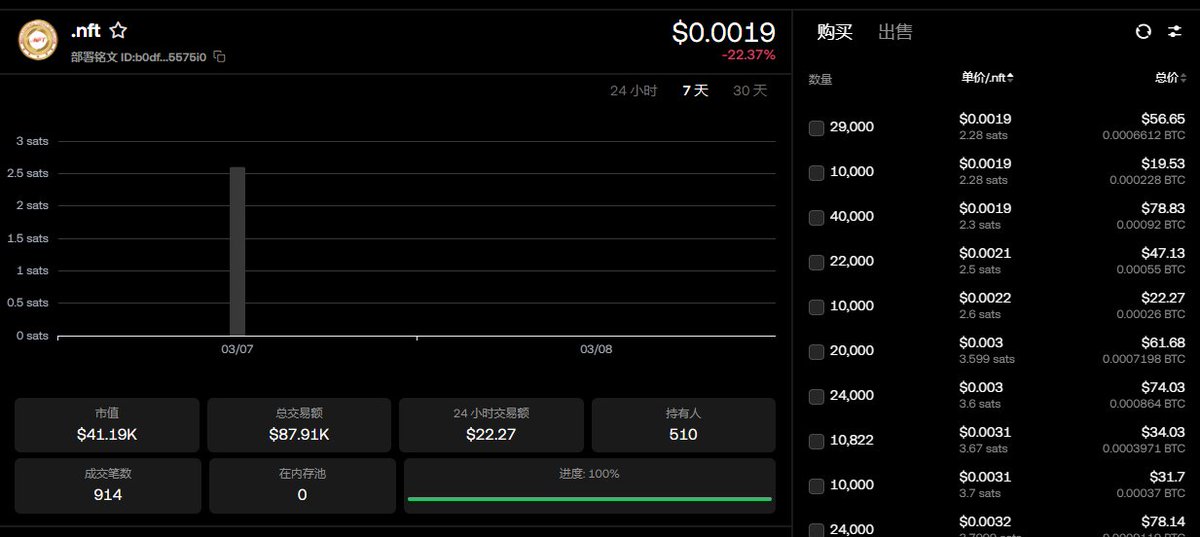Click the 0.0006612 BTC amount
This screenshot has height=537, width=1200.
[x=1144, y=135]
